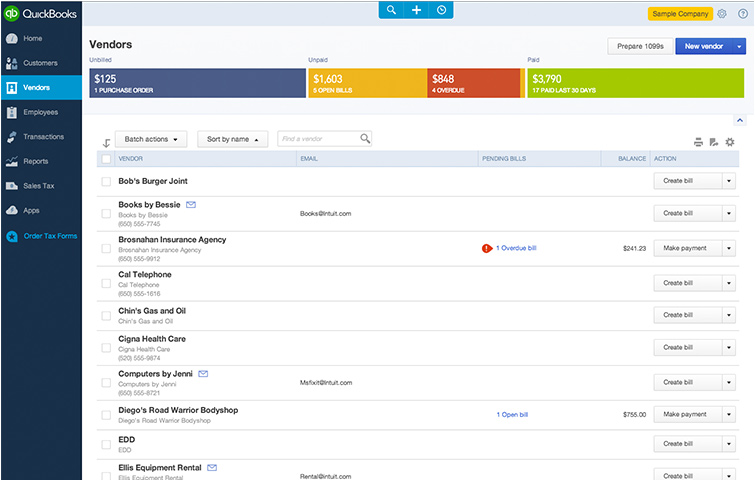Go to Reports in the sidebar
Viewport: 755px width, 480px height.
click(36, 161)
